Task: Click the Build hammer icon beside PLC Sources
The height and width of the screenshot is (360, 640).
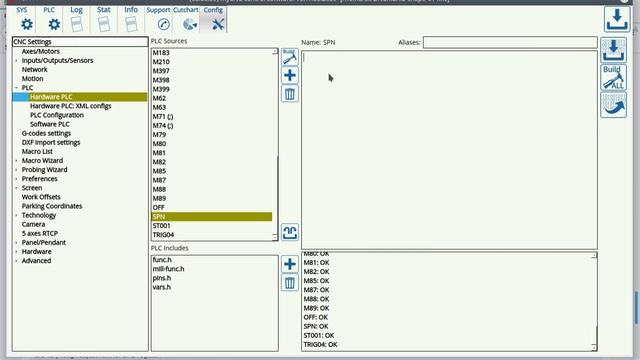Action: pyautogui.click(x=290, y=57)
